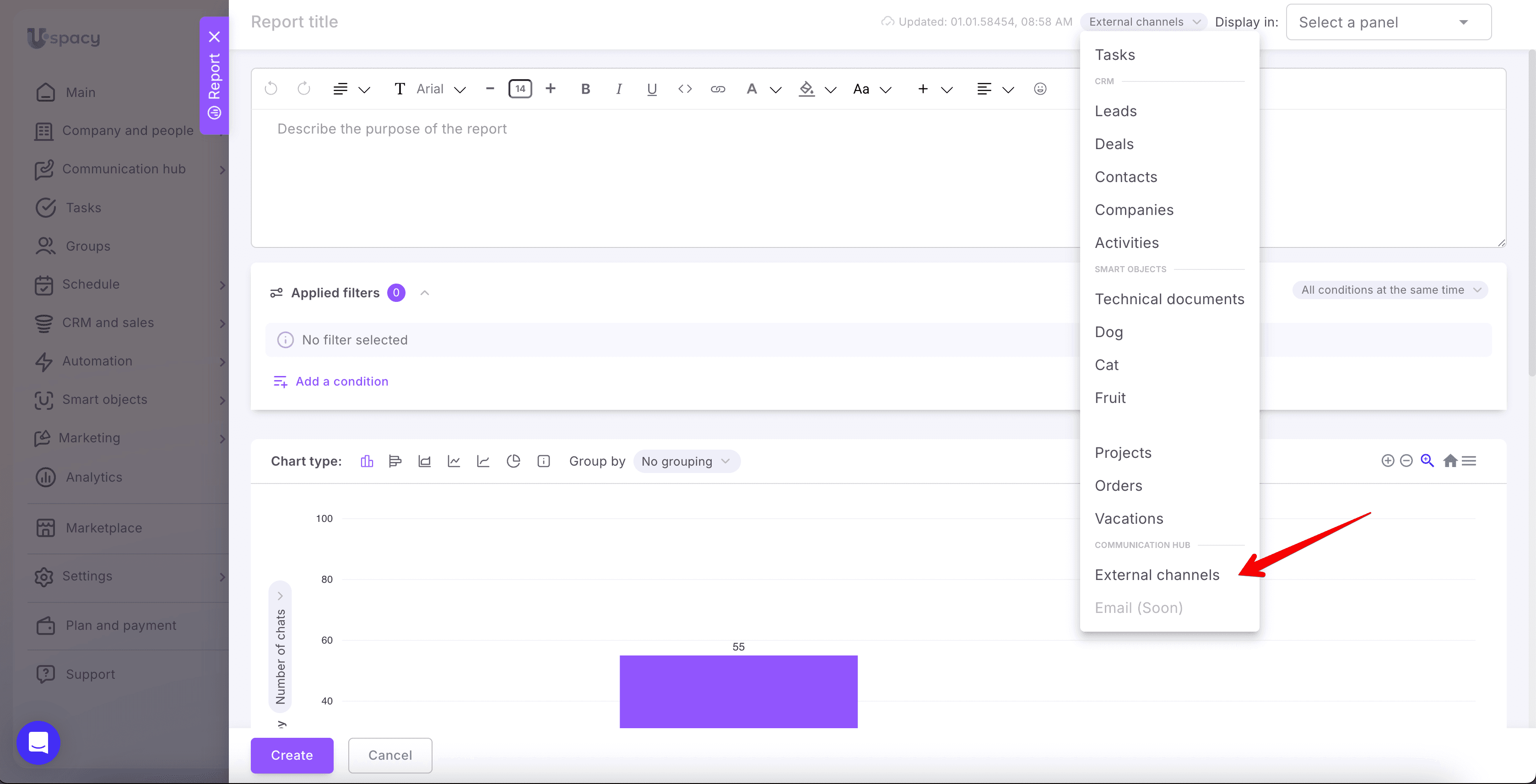1536x784 pixels.
Task: Insert a hyperlink with the link icon
Action: tap(718, 89)
